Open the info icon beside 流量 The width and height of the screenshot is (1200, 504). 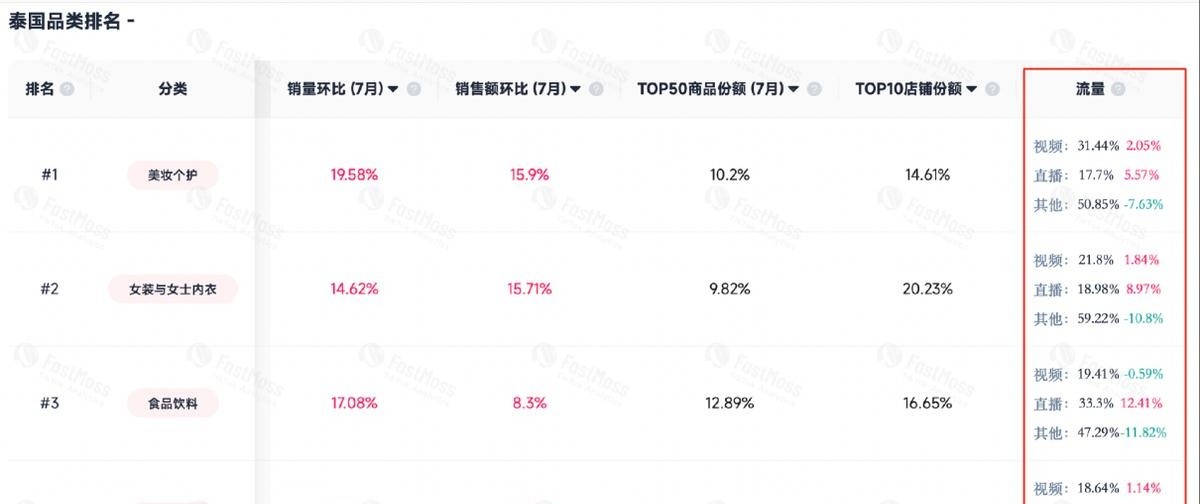tap(1118, 89)
